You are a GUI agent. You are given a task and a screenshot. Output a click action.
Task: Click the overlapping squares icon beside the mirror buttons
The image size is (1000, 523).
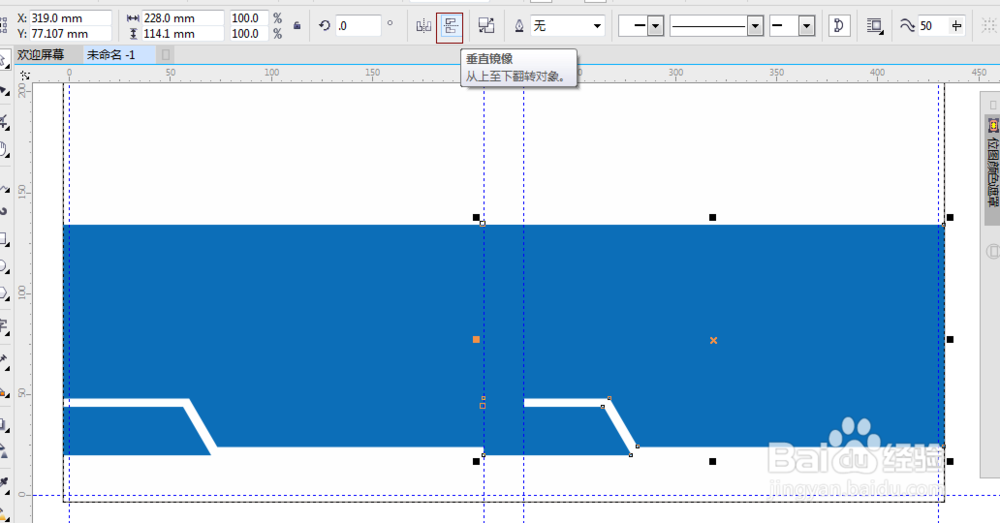point(487,26)
